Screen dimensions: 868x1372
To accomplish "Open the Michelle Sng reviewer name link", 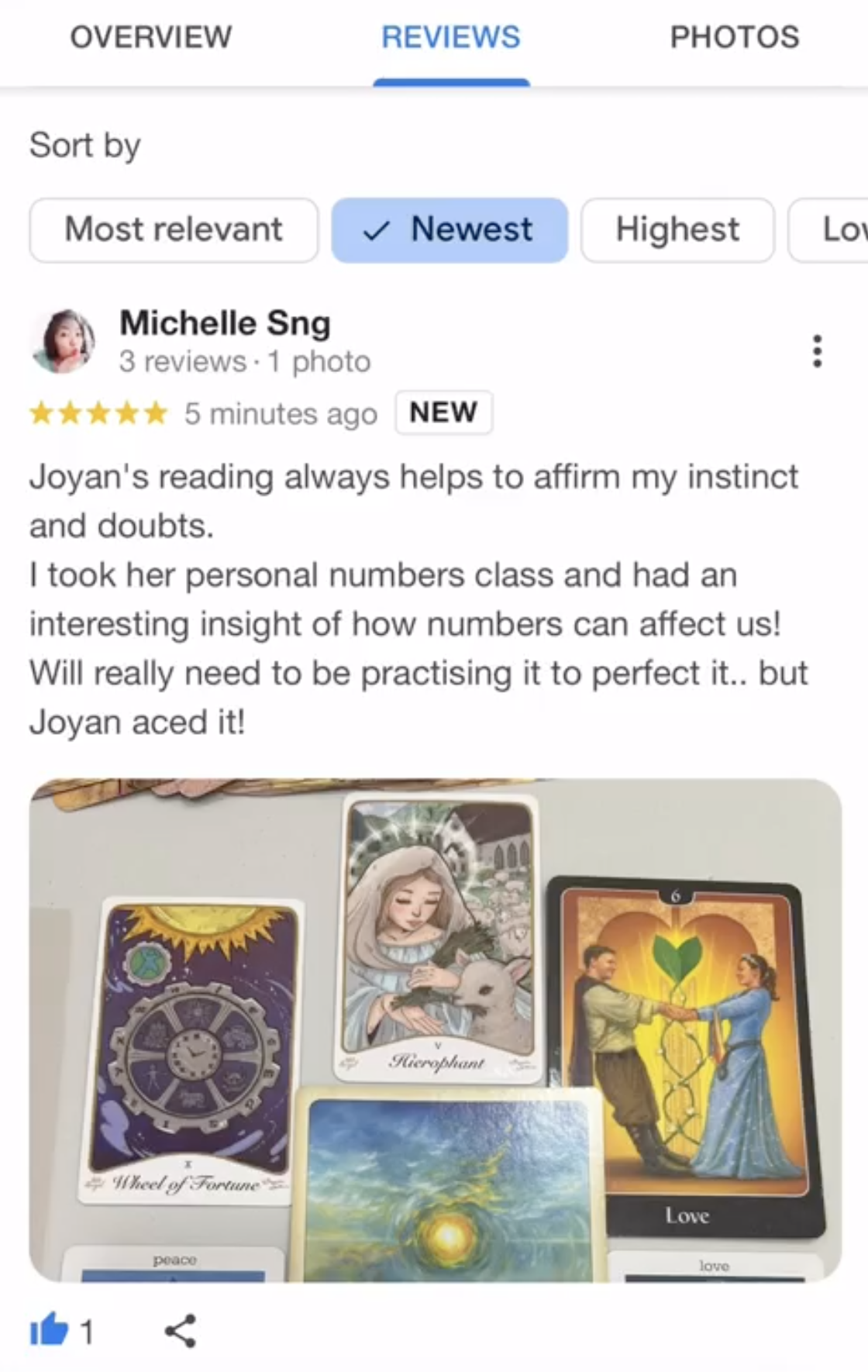I will click(225, 323).
